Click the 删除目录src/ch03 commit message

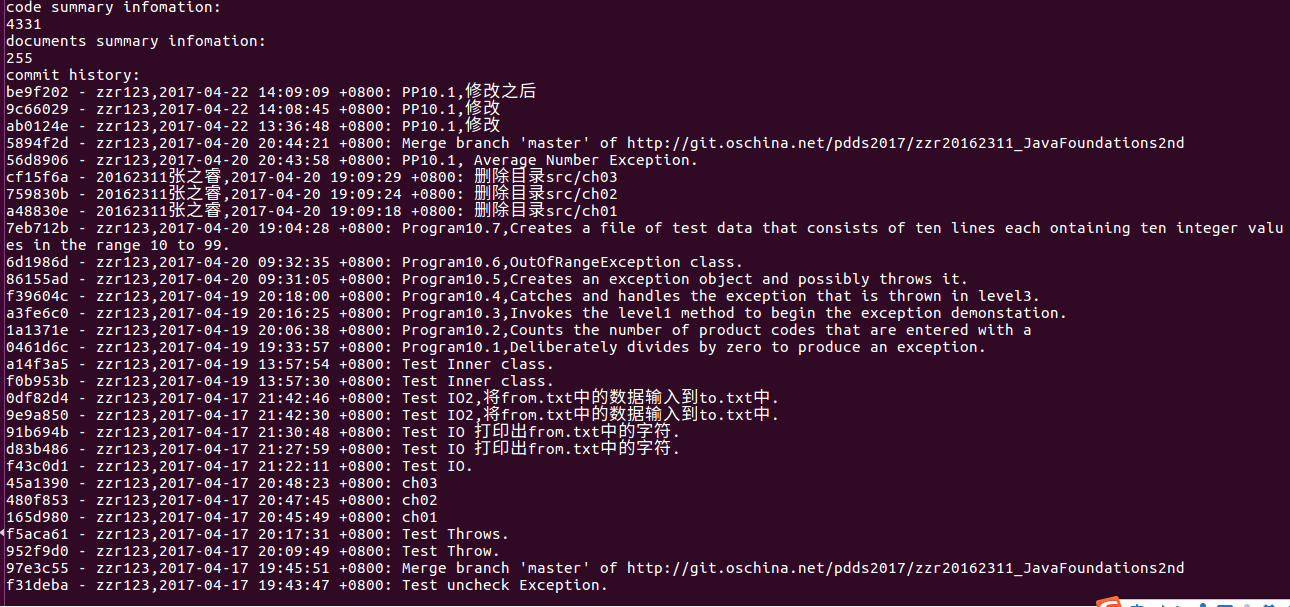pyautogui.click(x=546, y=177)
